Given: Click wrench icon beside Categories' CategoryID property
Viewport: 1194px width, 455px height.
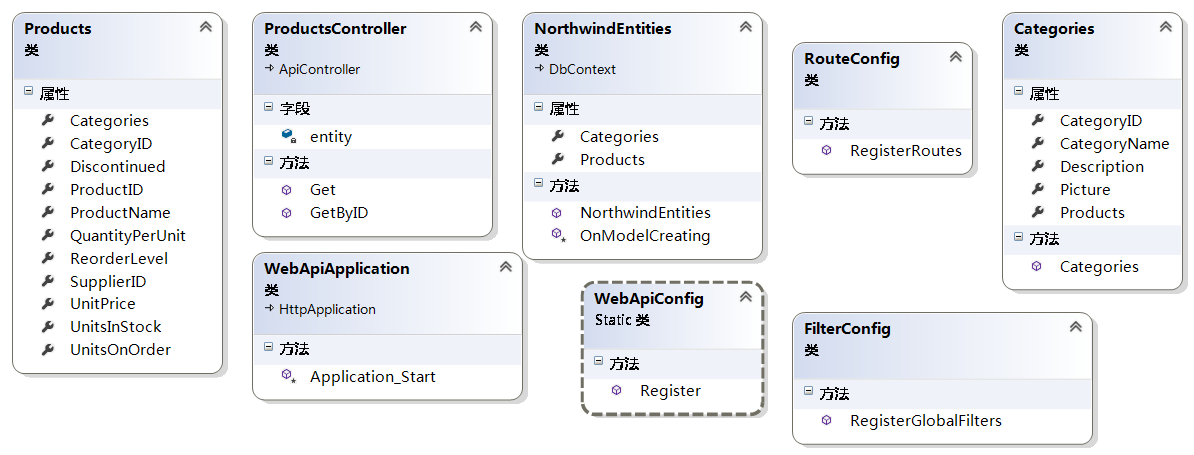Looking at the screenshot, I should (x=1038, y=119).
